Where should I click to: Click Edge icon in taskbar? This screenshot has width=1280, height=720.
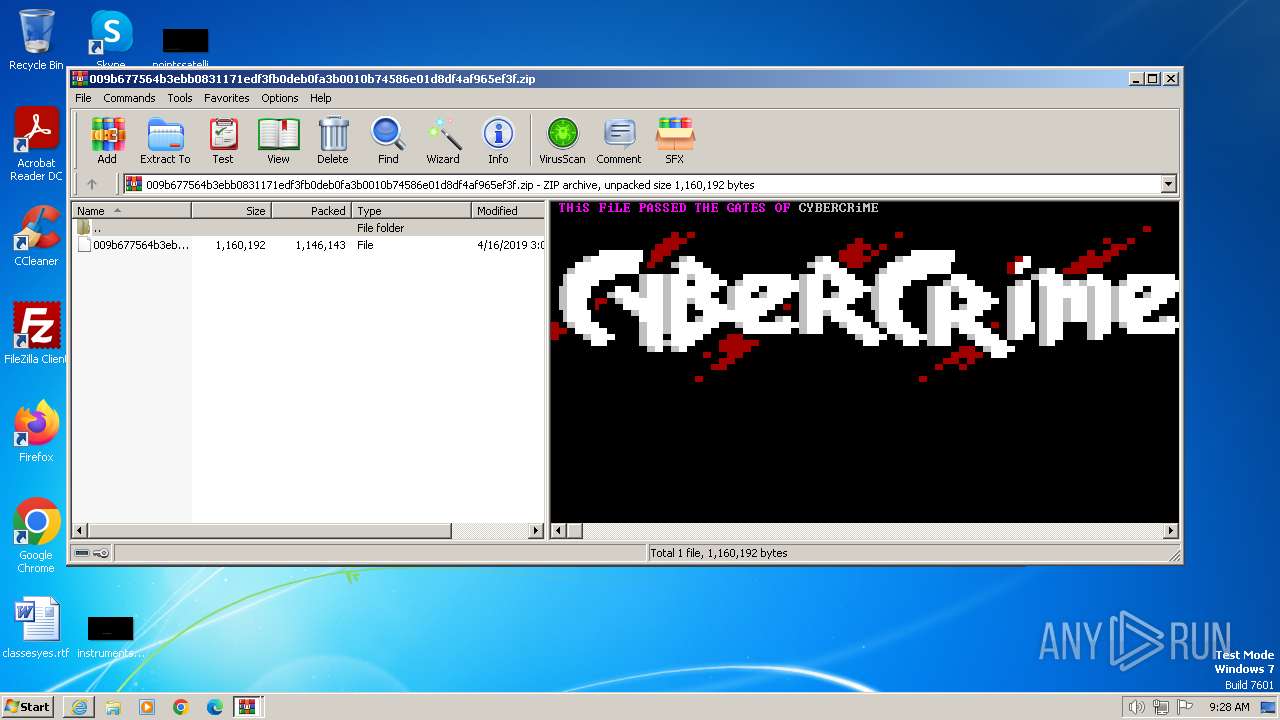point(215,707)
